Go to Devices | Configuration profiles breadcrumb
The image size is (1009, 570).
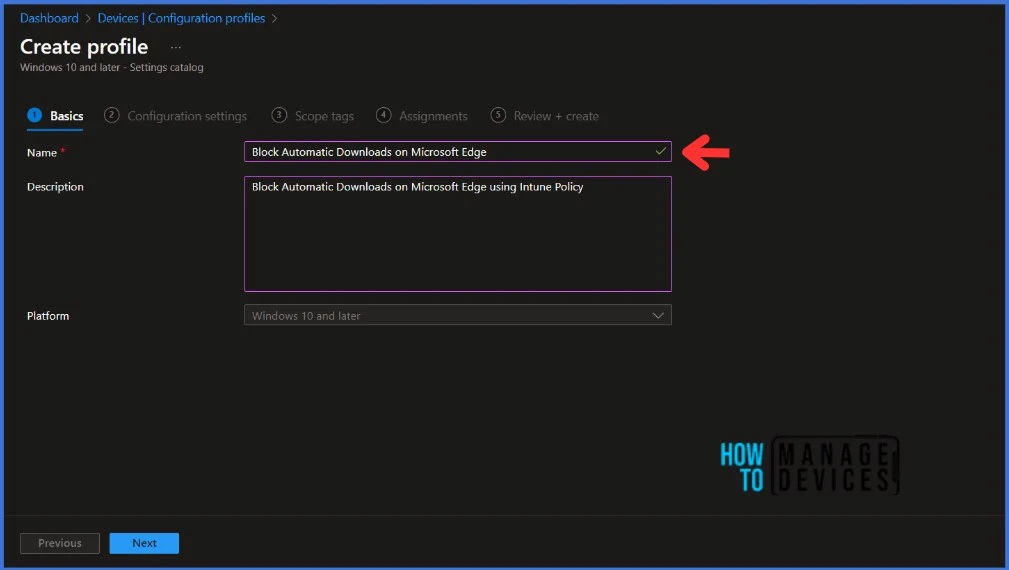coord(181,18)
